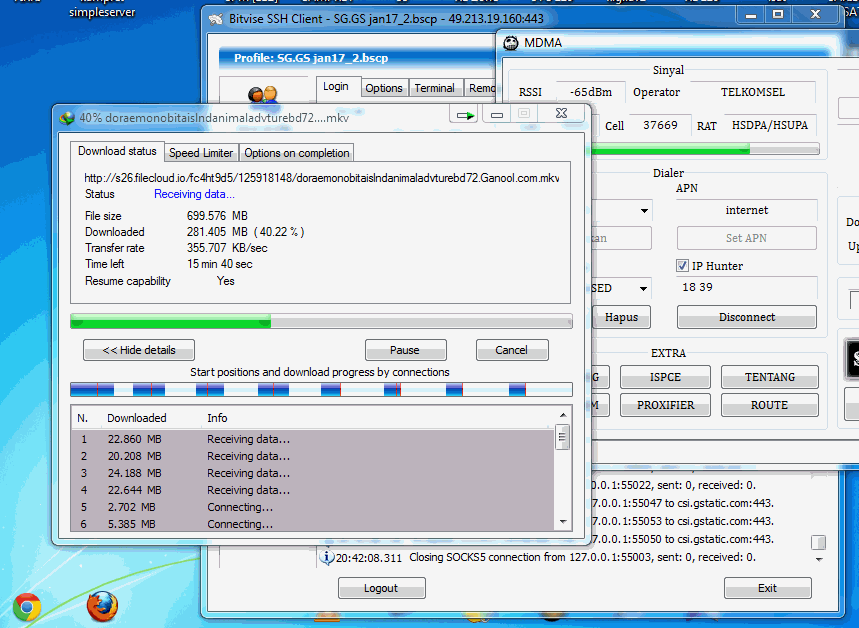Image resolution: width=859 pixels, height=628 pixels.
Task: Select connection row 4 with 22.644 MB
Action: 313,490
